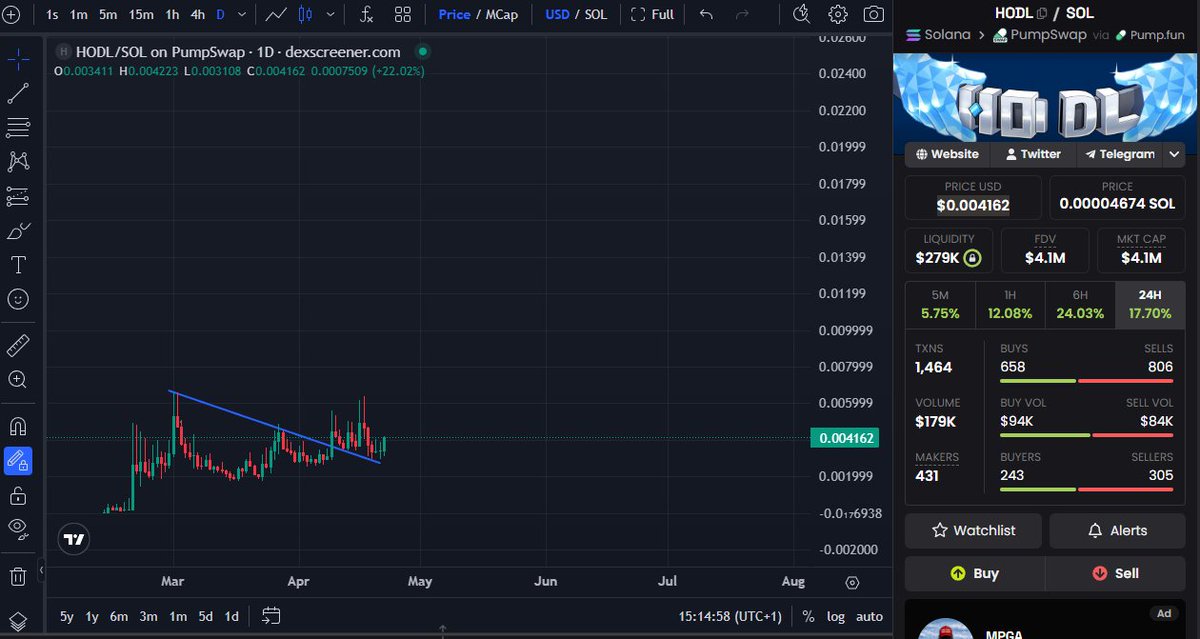Select the Text annotation tool
This screenshot has width=1200, height=639.
pyautogui.click(x=20, y=264)
